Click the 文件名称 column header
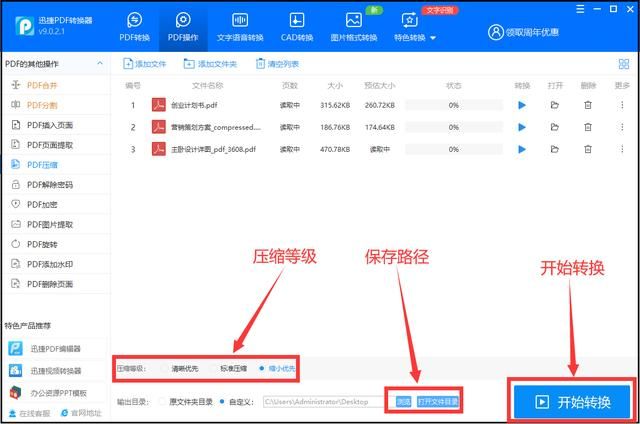 point(207,85)
